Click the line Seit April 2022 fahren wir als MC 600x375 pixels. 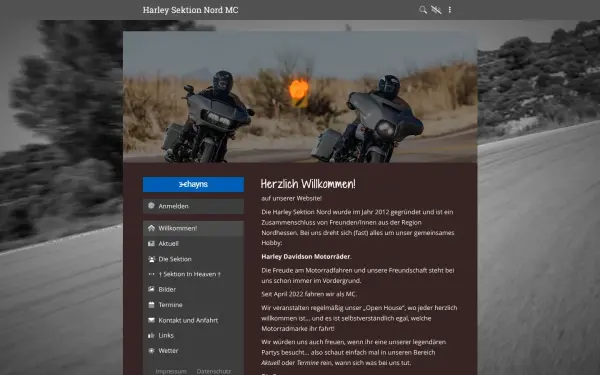click(309, 294)
